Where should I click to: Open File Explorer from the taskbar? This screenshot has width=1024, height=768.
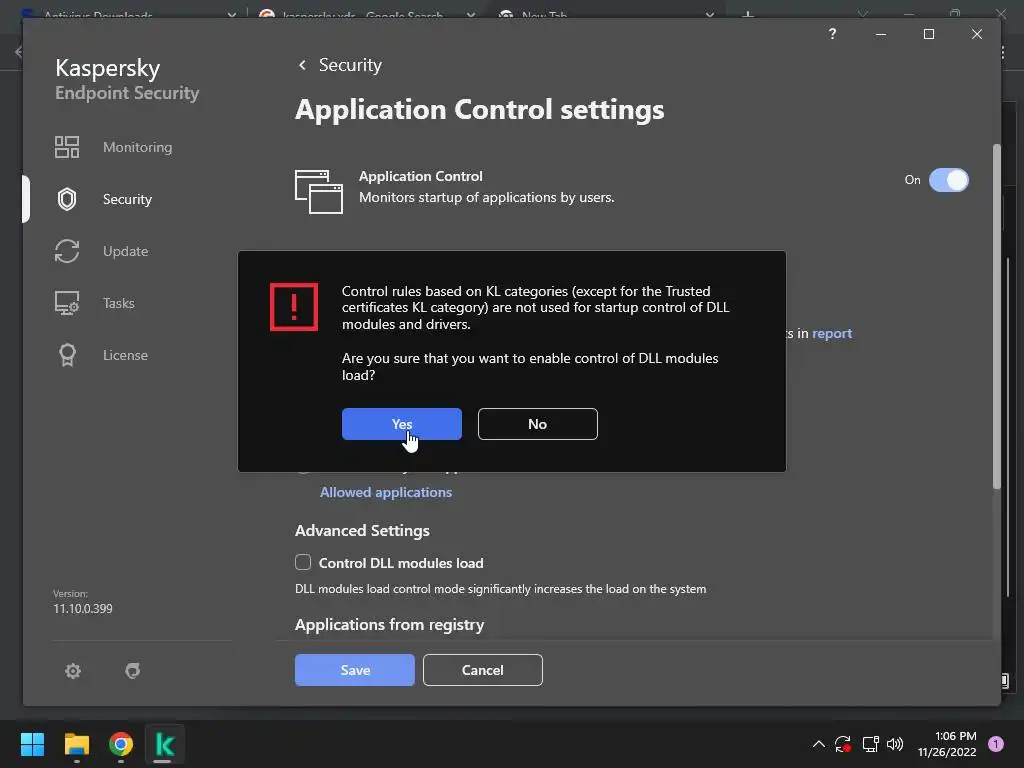[76, 744]
